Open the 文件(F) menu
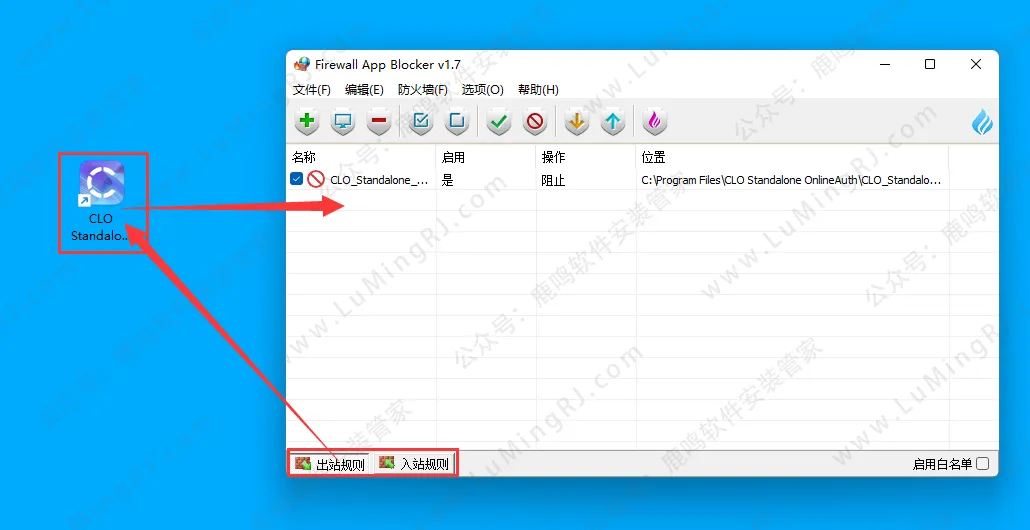 pos(312,90)
